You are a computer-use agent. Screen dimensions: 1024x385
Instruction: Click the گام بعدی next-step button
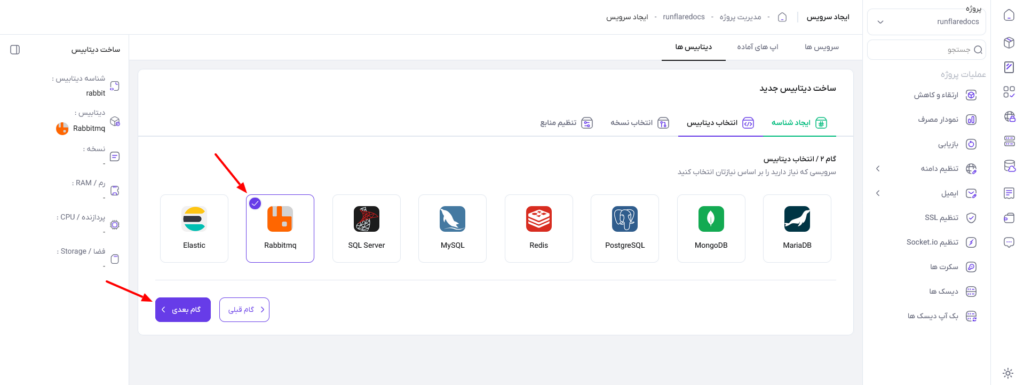[183, 310]
